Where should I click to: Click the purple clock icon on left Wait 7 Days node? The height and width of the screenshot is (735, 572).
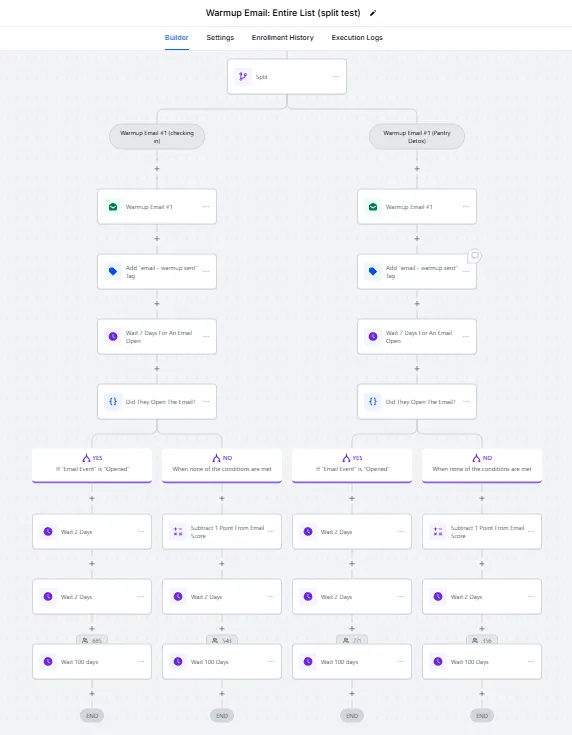pyautogui.click(x=113, y=337)
